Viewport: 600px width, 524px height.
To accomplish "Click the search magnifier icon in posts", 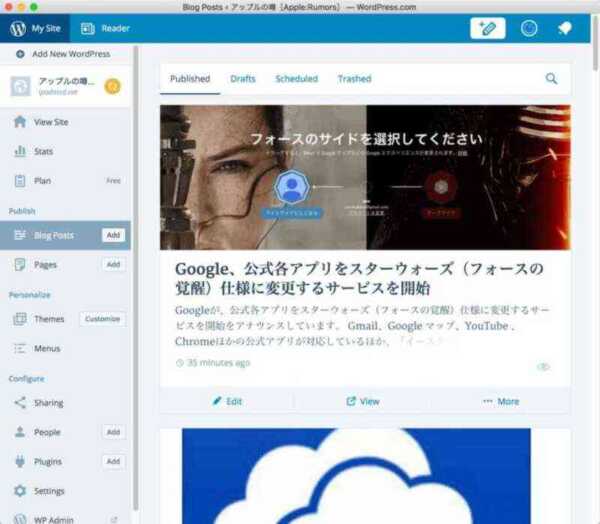I will pyautogui.click(x=551, y=79).
